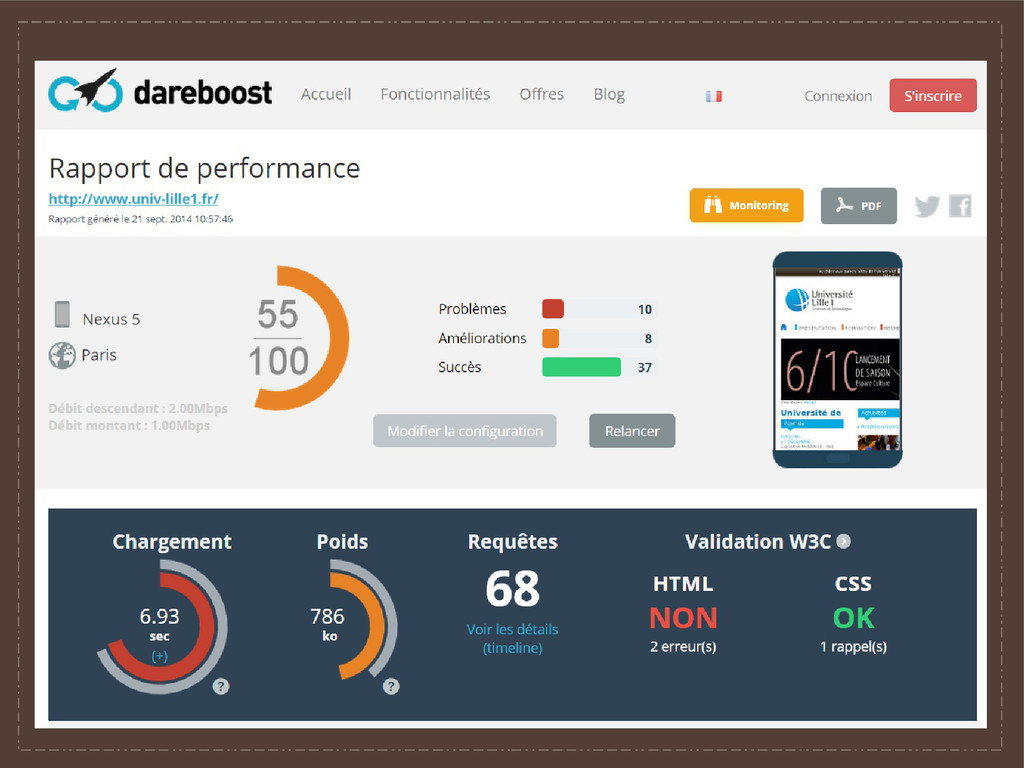Screen dimensions: 1024x768
Task: Click the red Problèmes bar
Action: (x=552, y=309)
